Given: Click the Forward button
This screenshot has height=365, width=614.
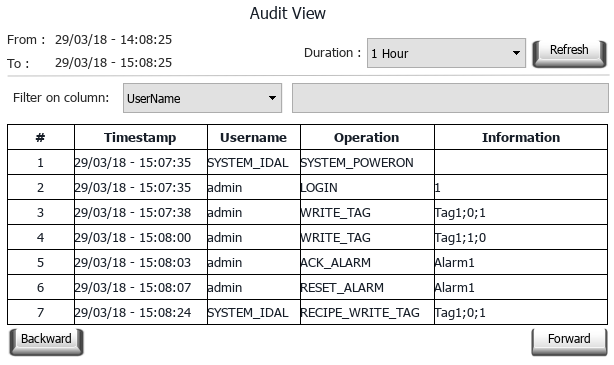Looking at the screenshot, I should [569, 342].
